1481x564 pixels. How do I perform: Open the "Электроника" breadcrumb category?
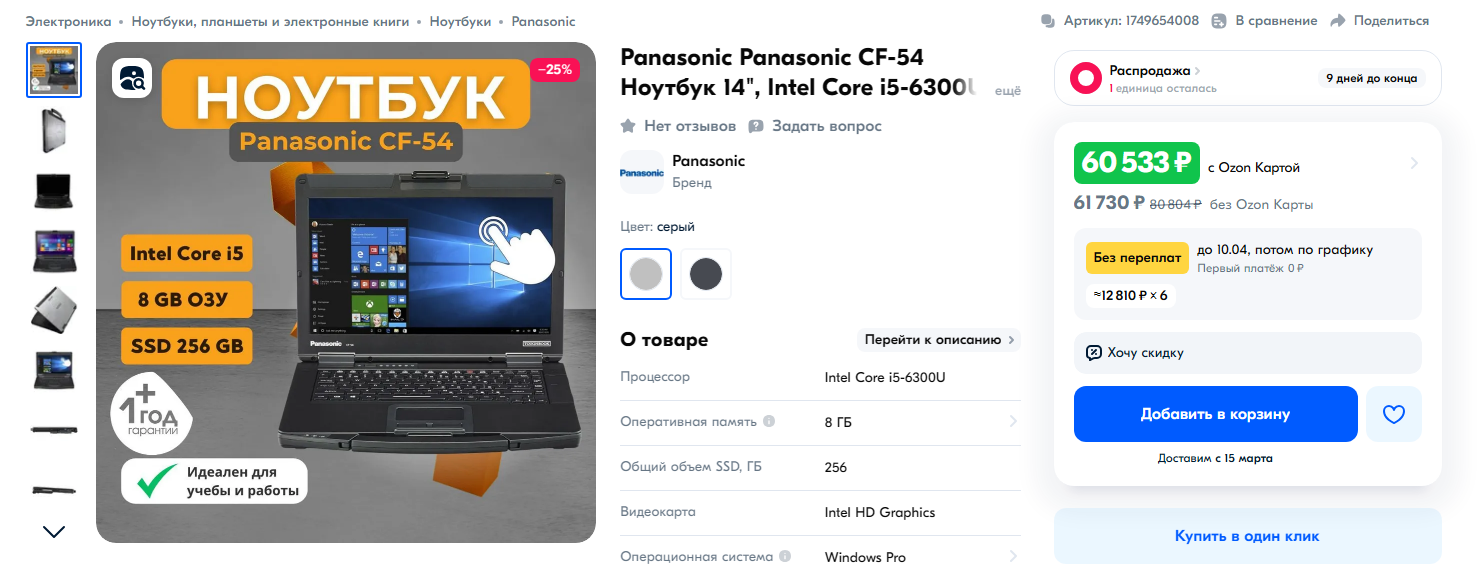[x=69, y=21]
